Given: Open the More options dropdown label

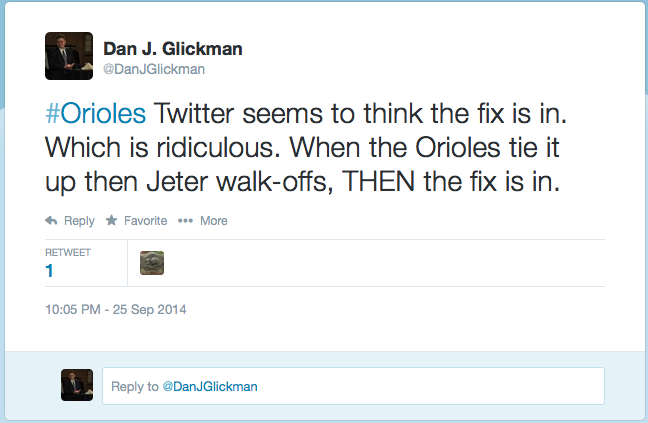Looking at the screenshot, I should click(213, 221).
